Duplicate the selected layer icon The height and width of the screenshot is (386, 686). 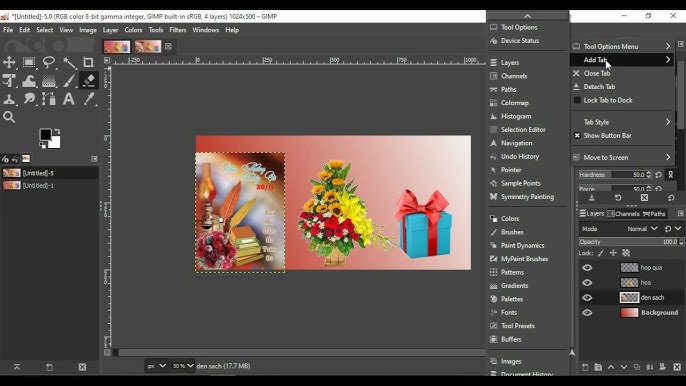click(637, 367)
